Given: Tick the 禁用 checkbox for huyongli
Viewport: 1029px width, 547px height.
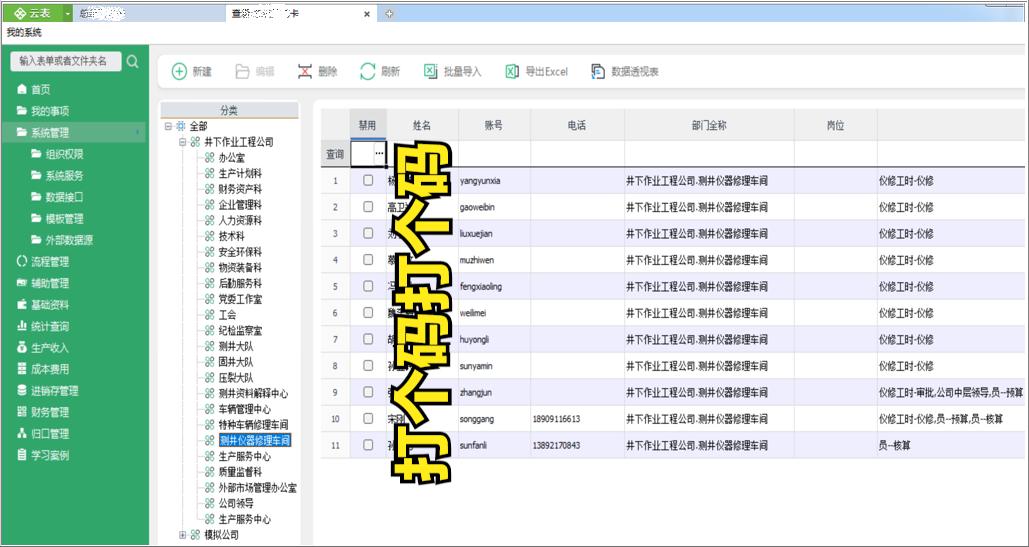Looking at the screenshot, I should click(368, 339).
